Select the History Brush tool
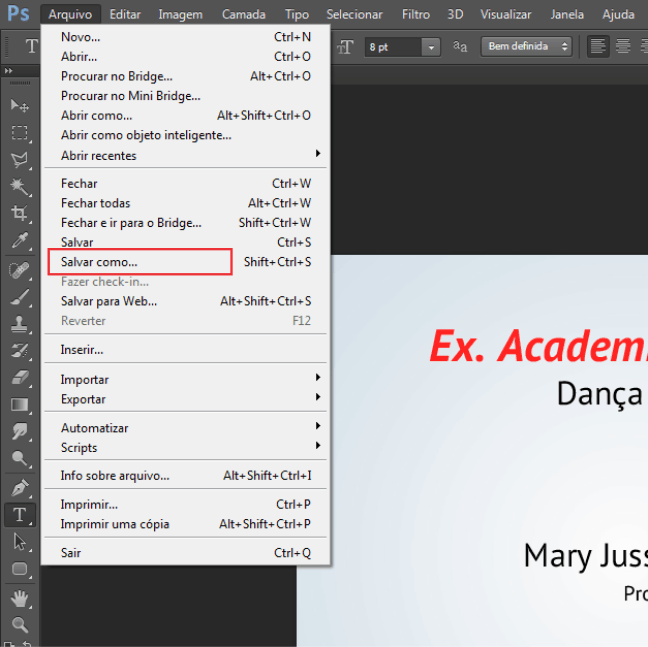 pos(19,350)
